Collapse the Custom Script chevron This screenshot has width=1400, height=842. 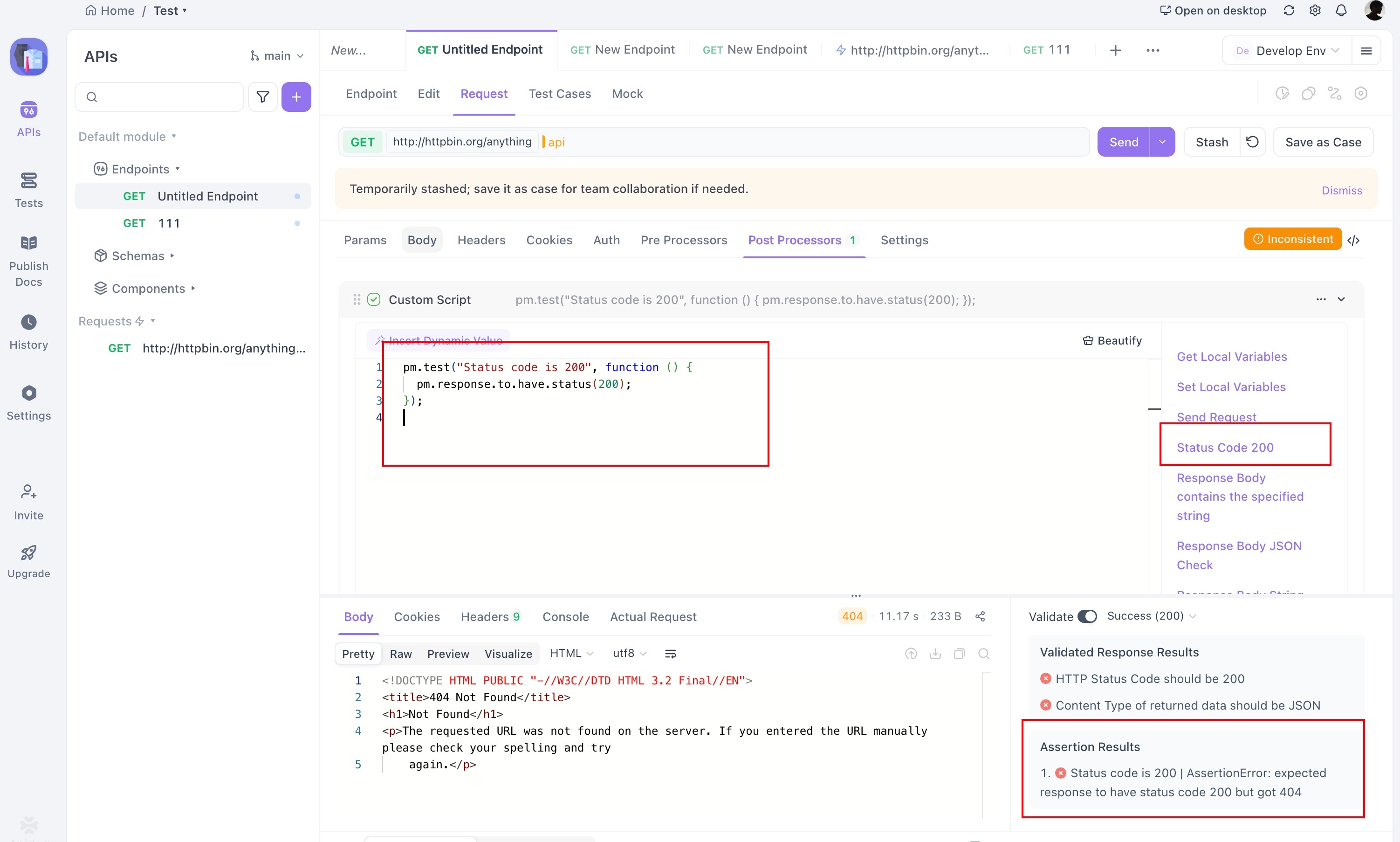pyautogui.click(x=1341, y=300)
